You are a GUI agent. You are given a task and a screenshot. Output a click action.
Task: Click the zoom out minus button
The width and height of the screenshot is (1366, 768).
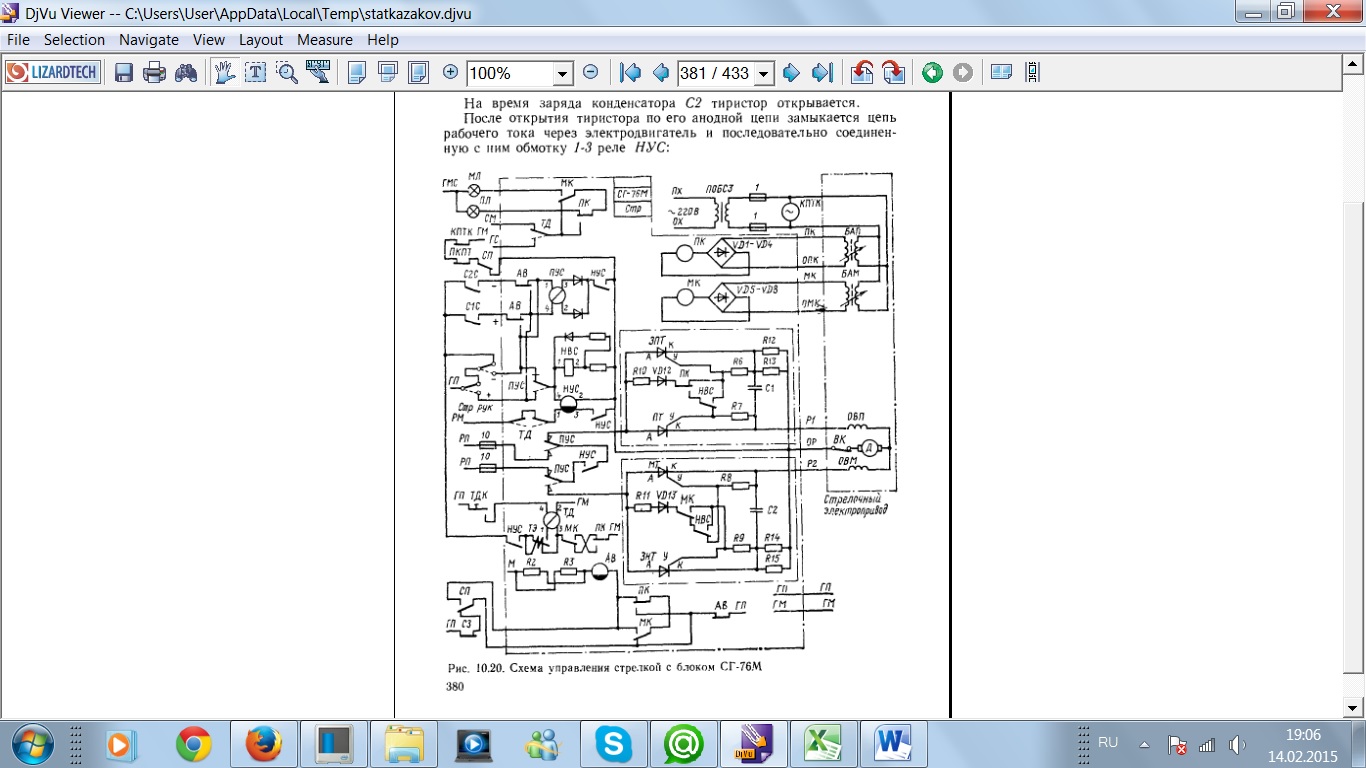coord(590,73)
